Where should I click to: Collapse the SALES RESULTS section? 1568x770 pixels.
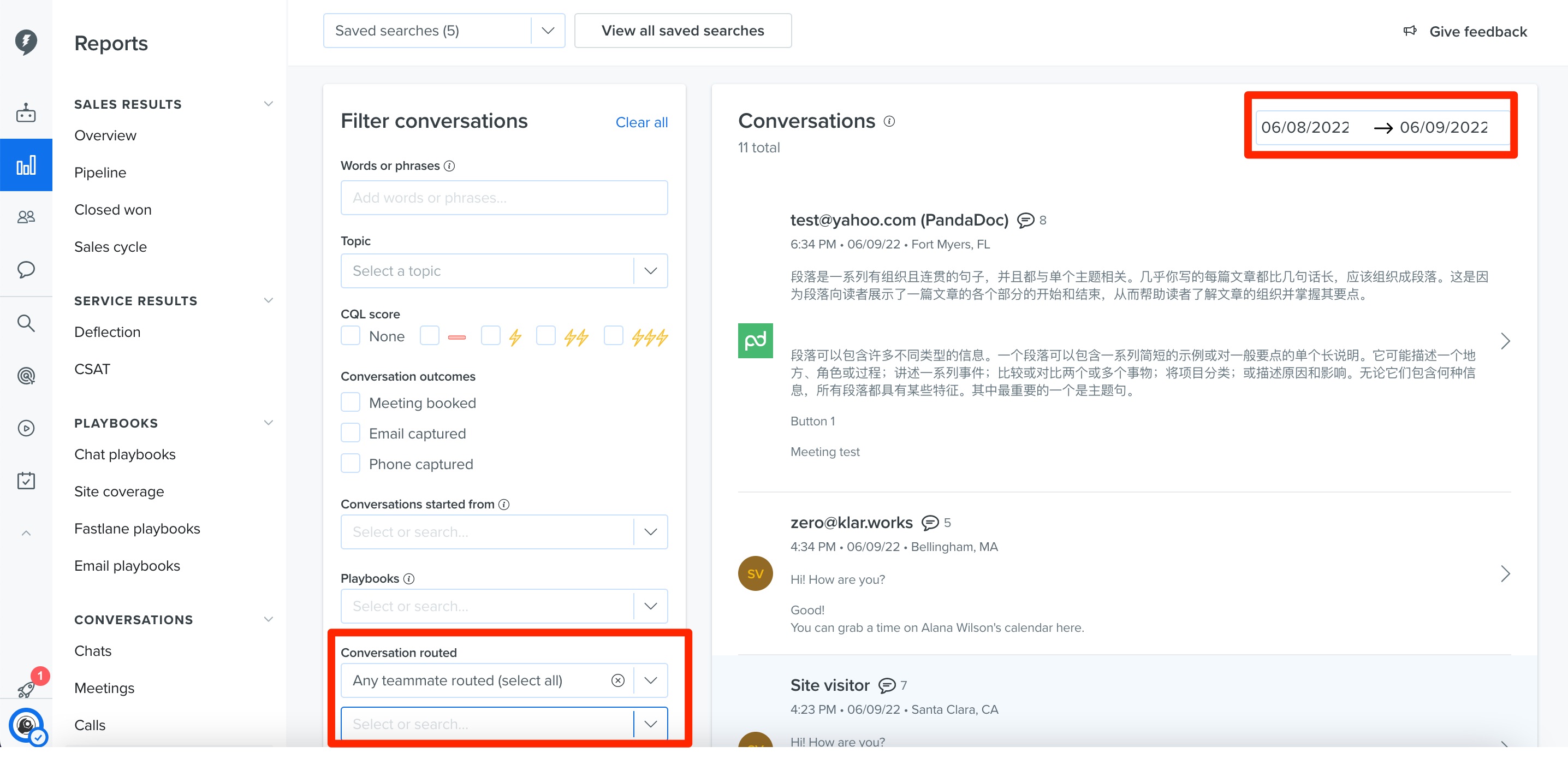(x=268, y=103)
